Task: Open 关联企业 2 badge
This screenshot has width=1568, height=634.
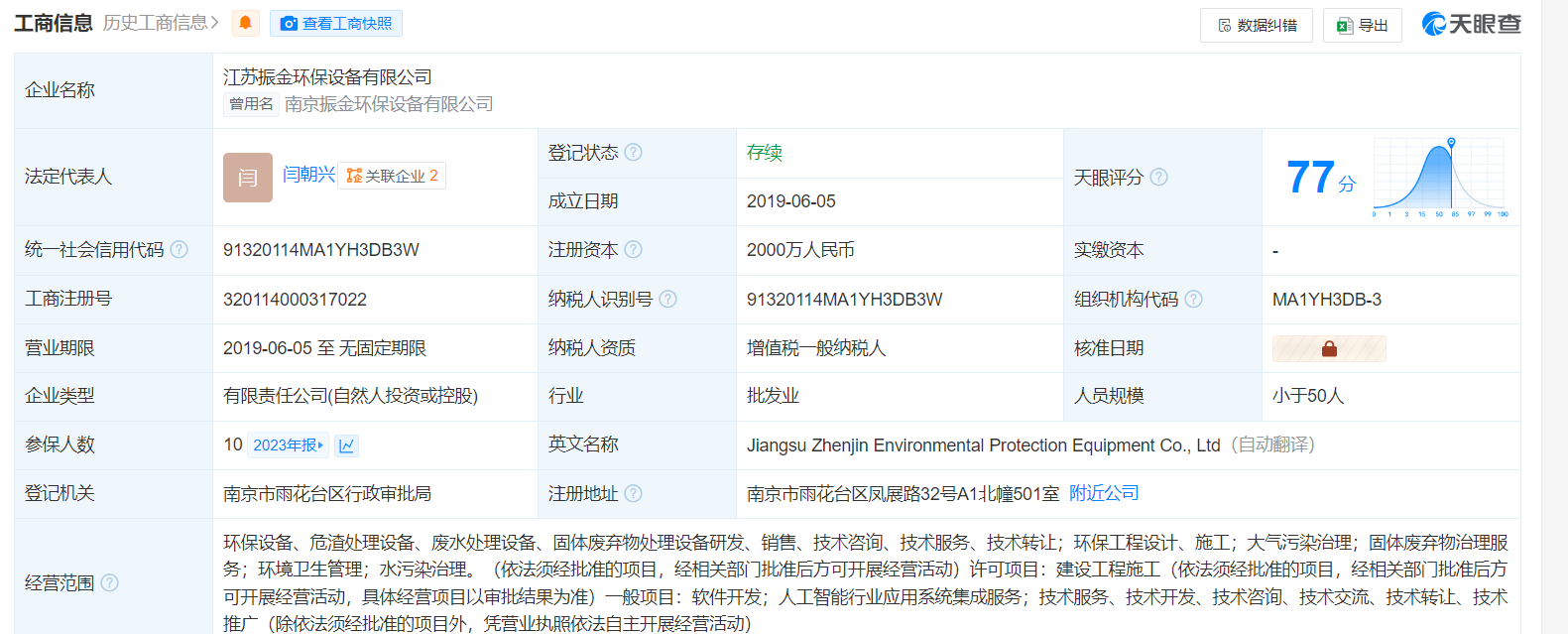Action: (x=392, y=176)
